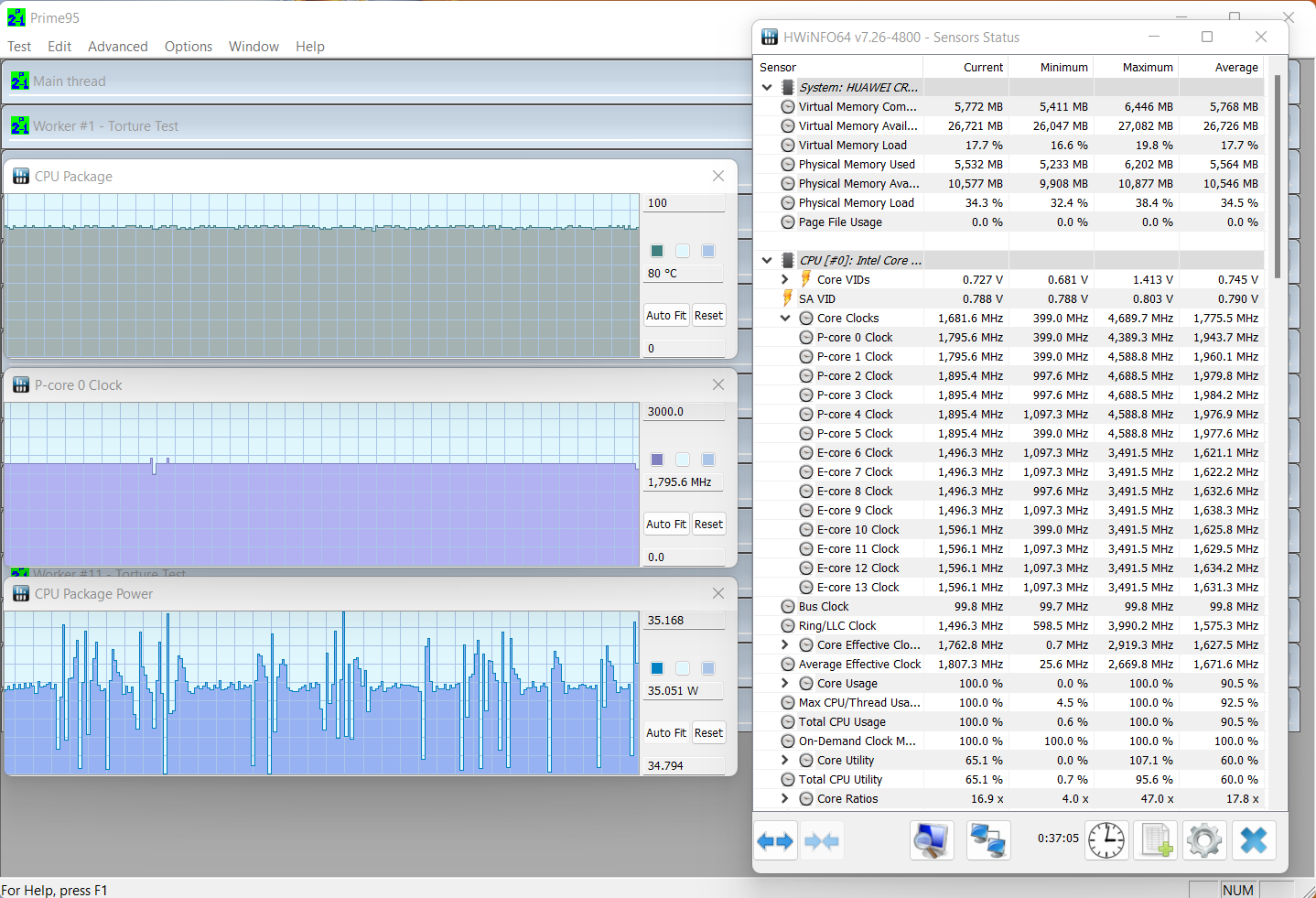Screen dimensions: 1316x898
Task: Open the Test menu in Prime95
Action: click(x=19, y=47)
